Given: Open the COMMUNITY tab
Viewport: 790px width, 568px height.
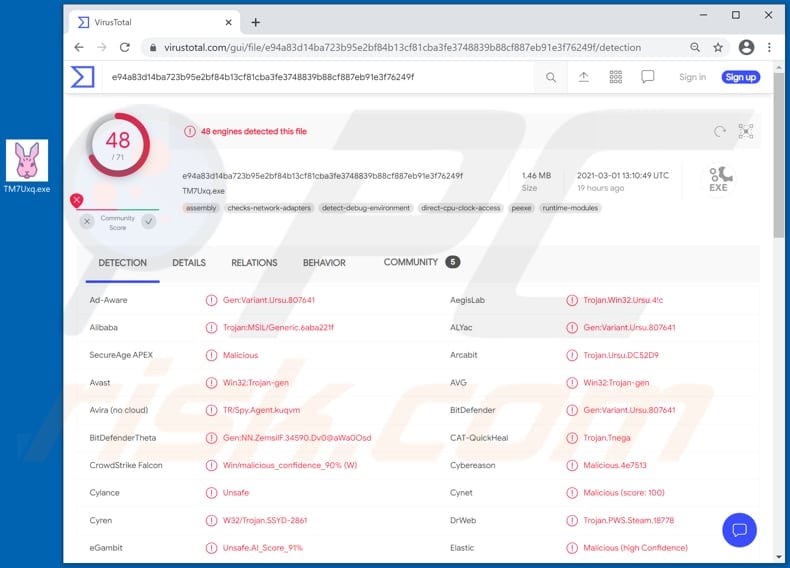Looking at the screenshot, I should pyautogui.click(x=422, y=263).
